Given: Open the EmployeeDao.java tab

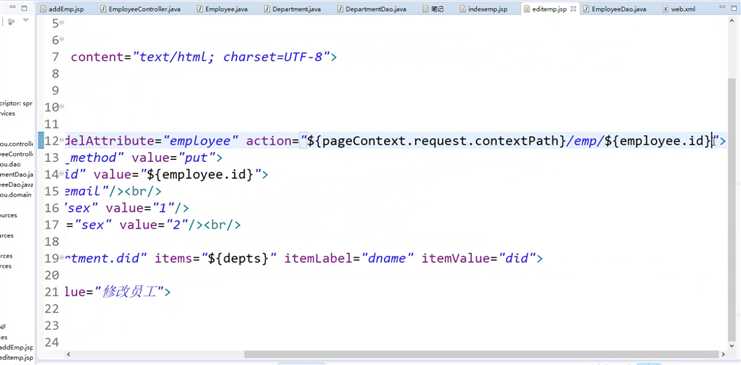Looking at the screenshot, I should tap(614, 9).
